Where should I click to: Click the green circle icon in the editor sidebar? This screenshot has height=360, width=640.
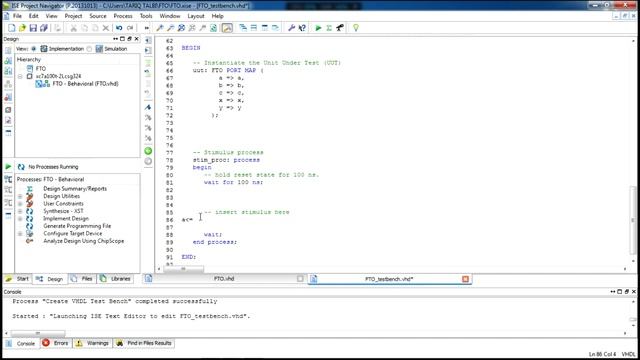click(x=148, y=151)
